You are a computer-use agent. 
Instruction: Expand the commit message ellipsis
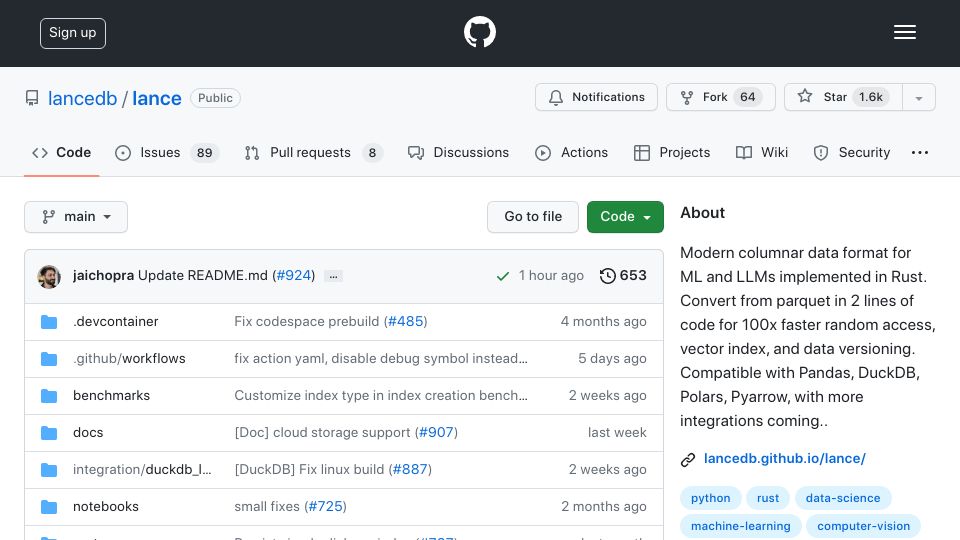coord(333,276)
